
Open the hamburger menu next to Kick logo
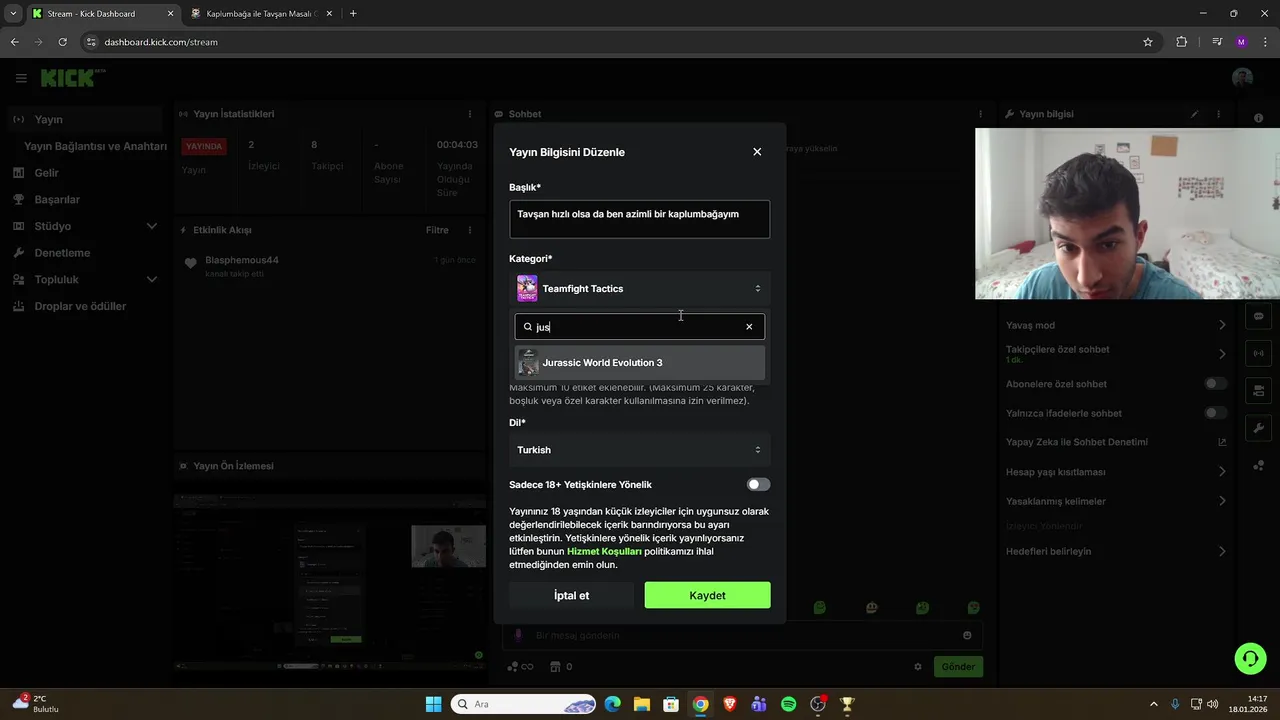click(x=21, y=78)
